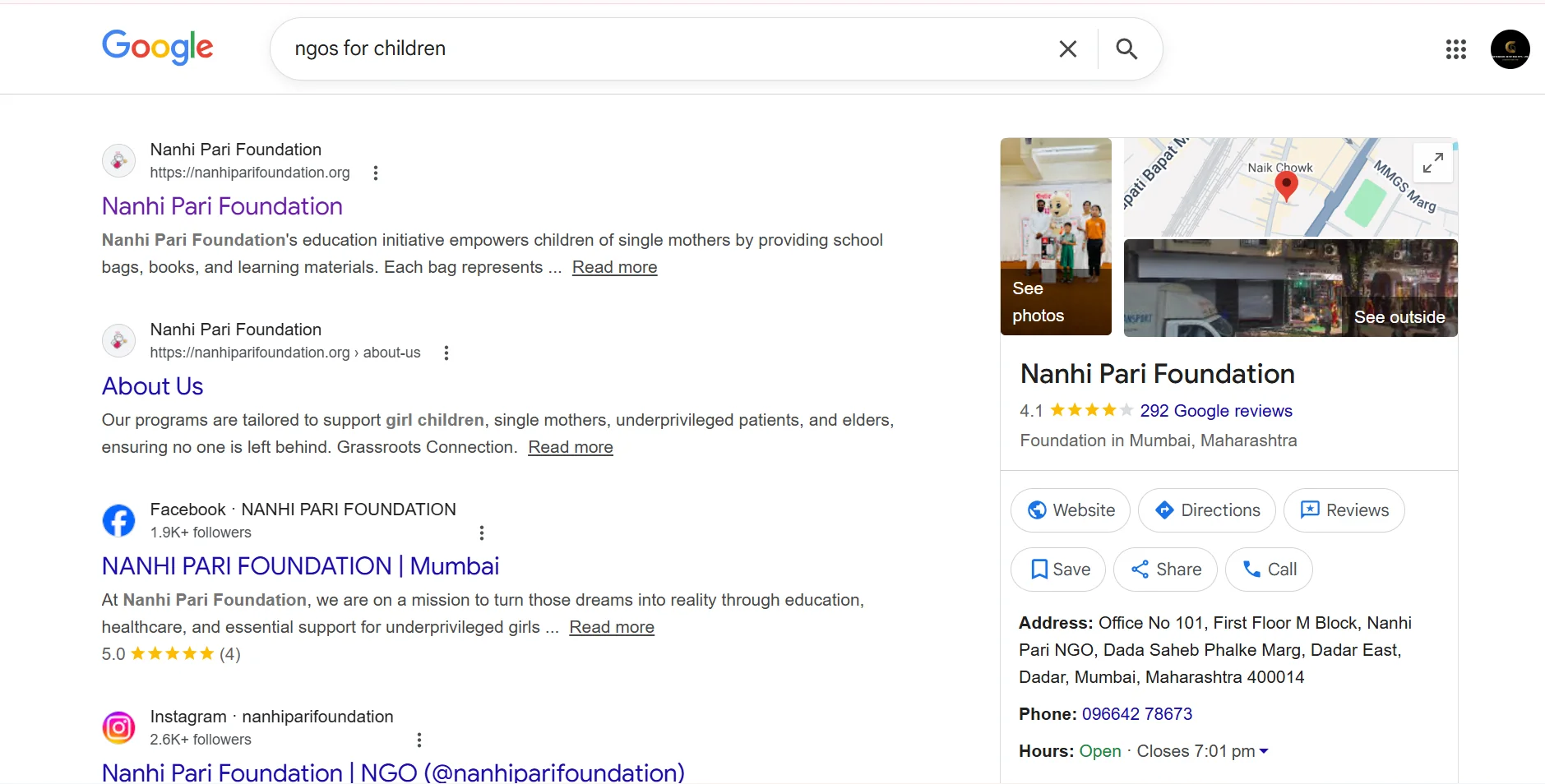The height and width of the screenshot is (784, 1545).
Task: Click '2.6K+ followers' text
Action: click(201, 740)
